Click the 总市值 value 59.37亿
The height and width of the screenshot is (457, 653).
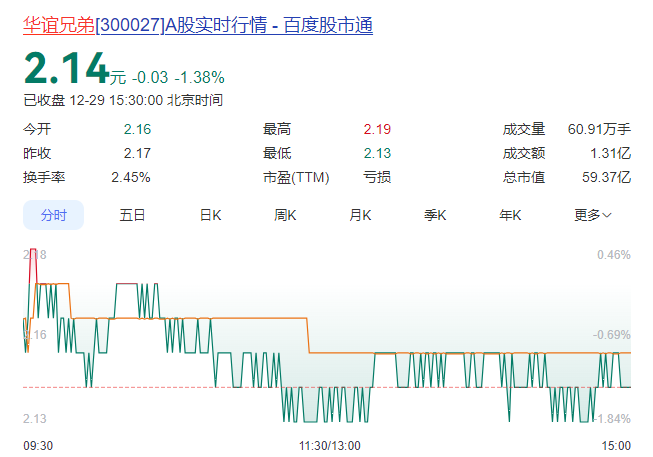[x=606, y=177]
